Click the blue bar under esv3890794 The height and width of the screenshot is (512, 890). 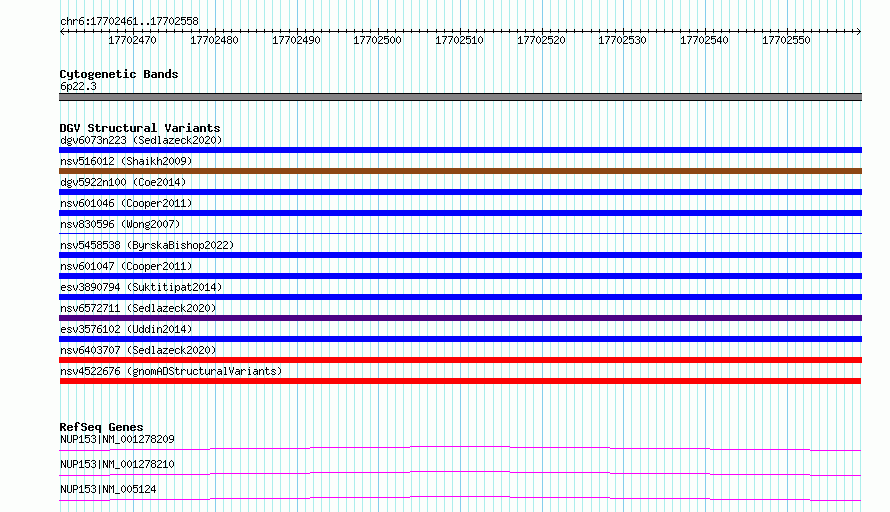(x=460, y=297)
